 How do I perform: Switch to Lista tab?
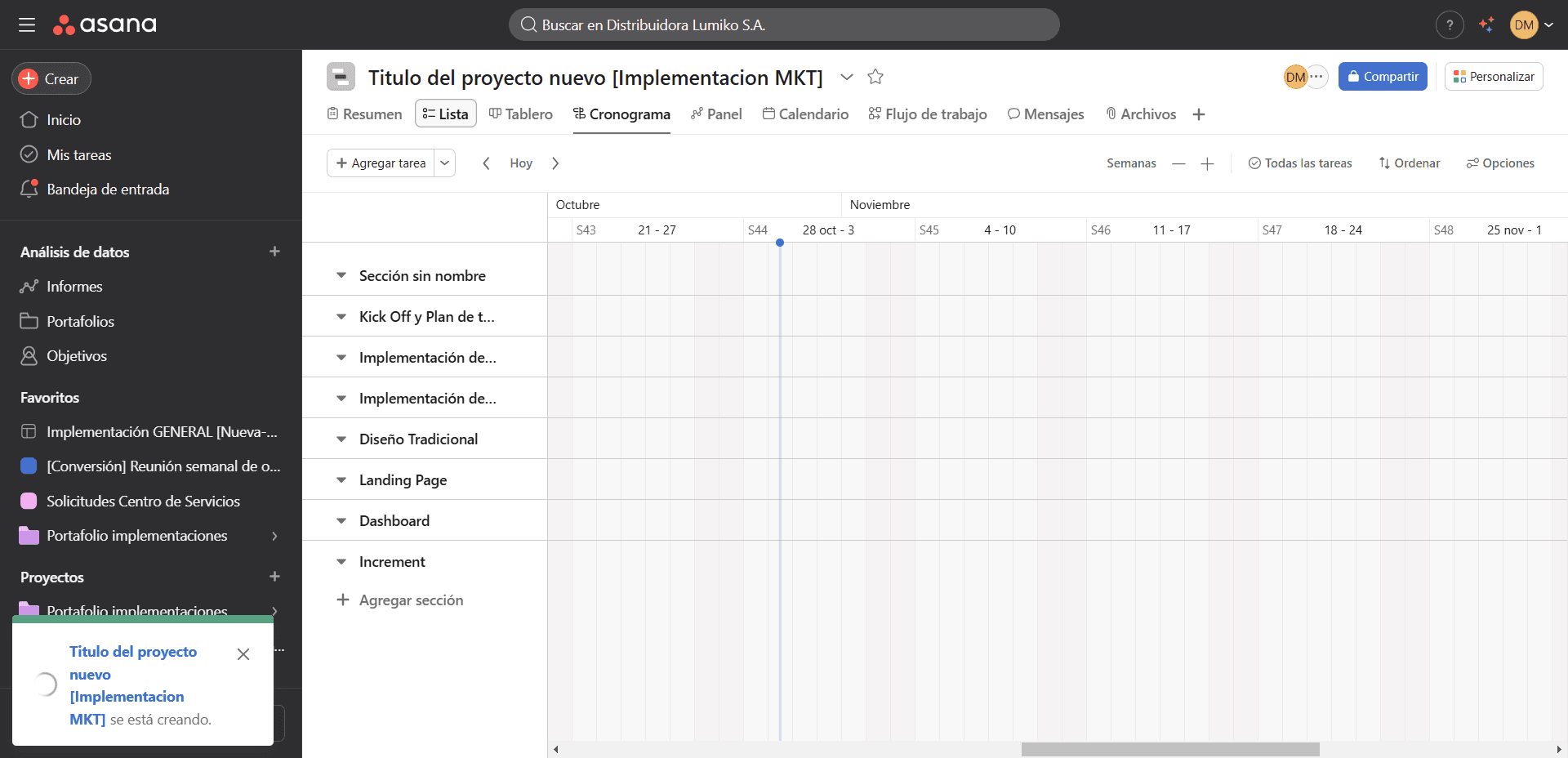tap(446, 114)
